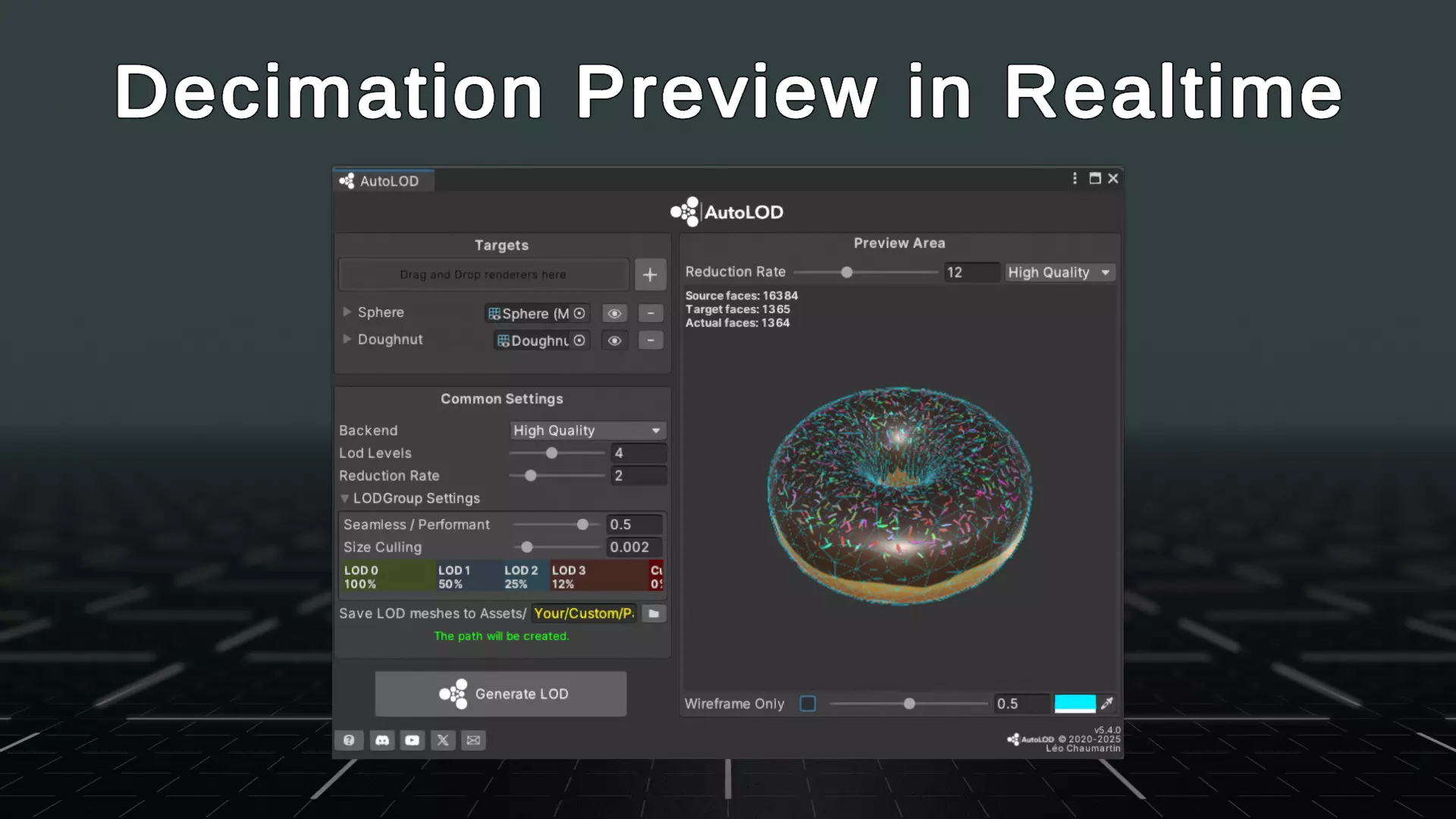The width and height of the screenshot is (1456, 819).
Task: Click the cyan wireframe color swatch
Action: coord(1075,704)
